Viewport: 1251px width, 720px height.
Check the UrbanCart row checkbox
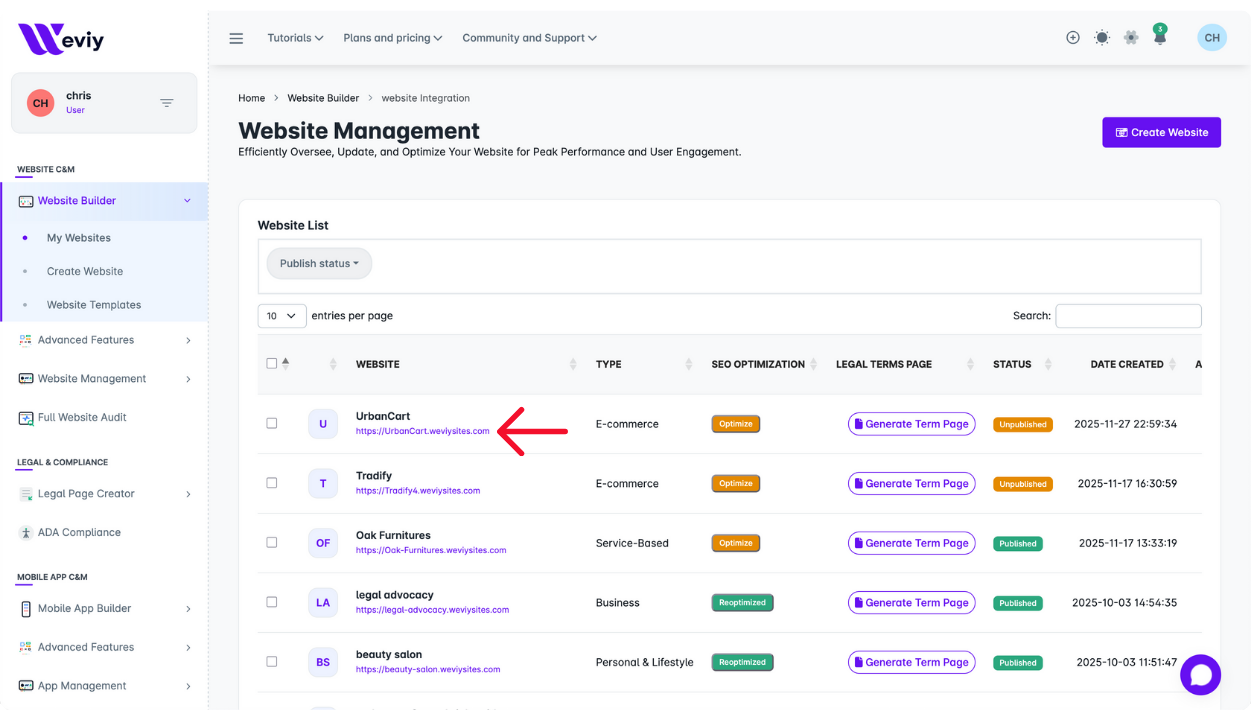tap(271, 423)
